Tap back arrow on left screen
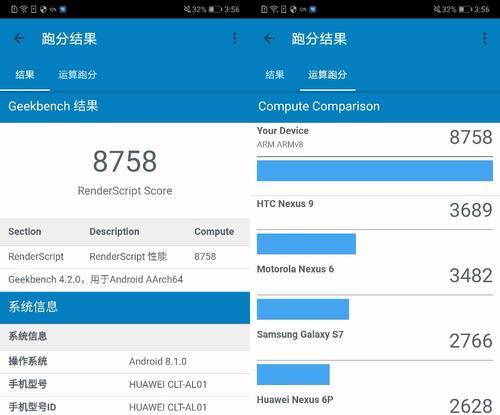Screen dimensions: 500x415 tap(20, 39)
